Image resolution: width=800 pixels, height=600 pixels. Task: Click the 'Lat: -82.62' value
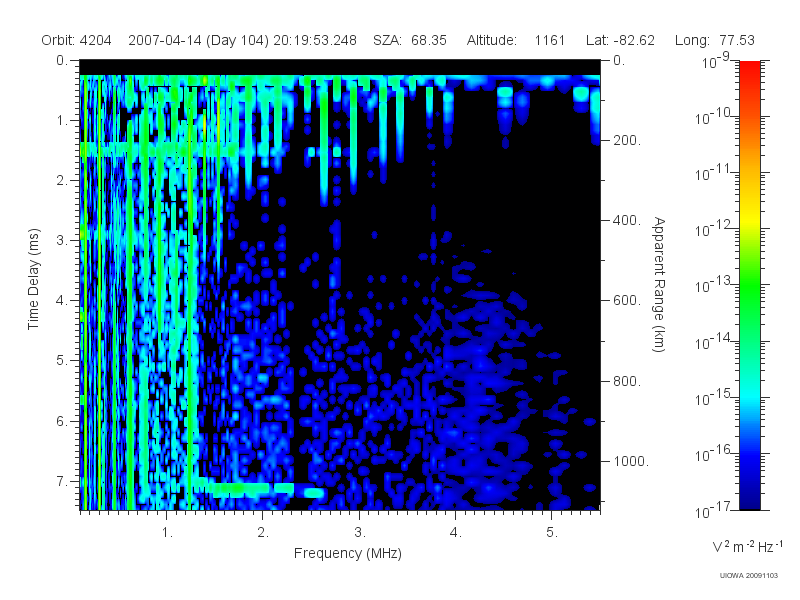click(x=620, y=40)
